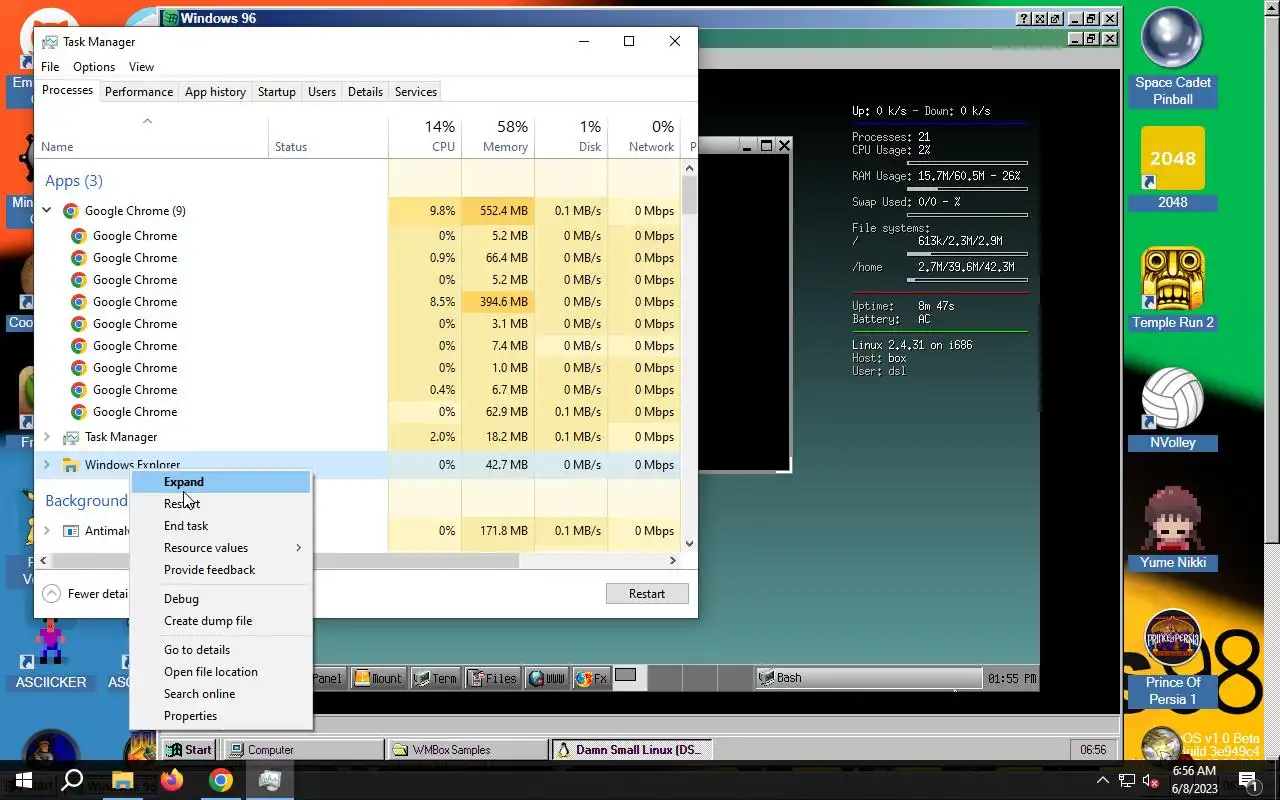1280x800 pixels.
Task: Collapse view with Fewer details arrow
Action: coord(51,594)
